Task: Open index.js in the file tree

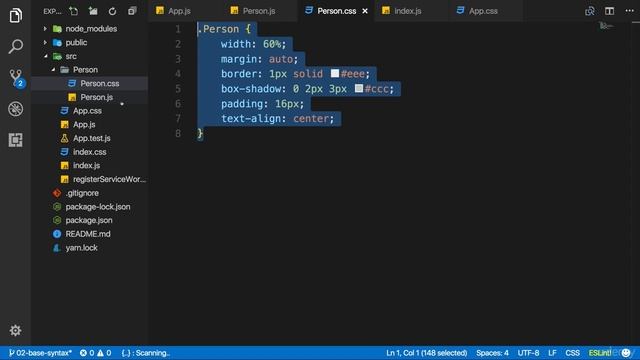Action: (90, 165)
